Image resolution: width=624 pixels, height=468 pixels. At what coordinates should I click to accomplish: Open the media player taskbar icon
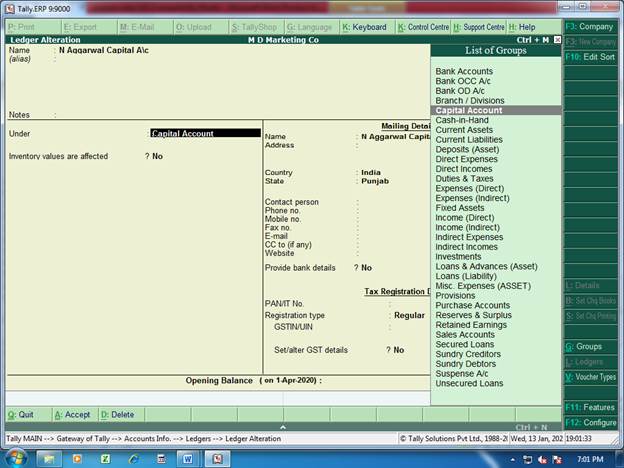pos(77,459)
